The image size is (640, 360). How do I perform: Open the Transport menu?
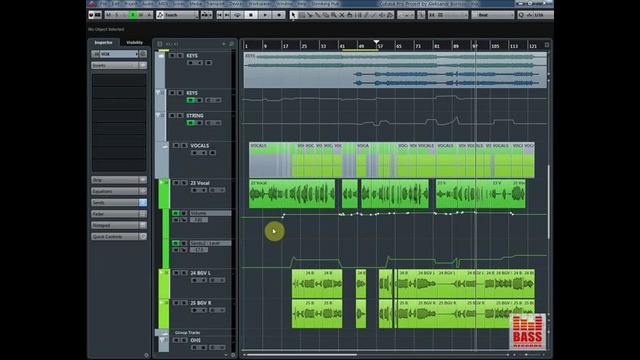click(215, 4)
